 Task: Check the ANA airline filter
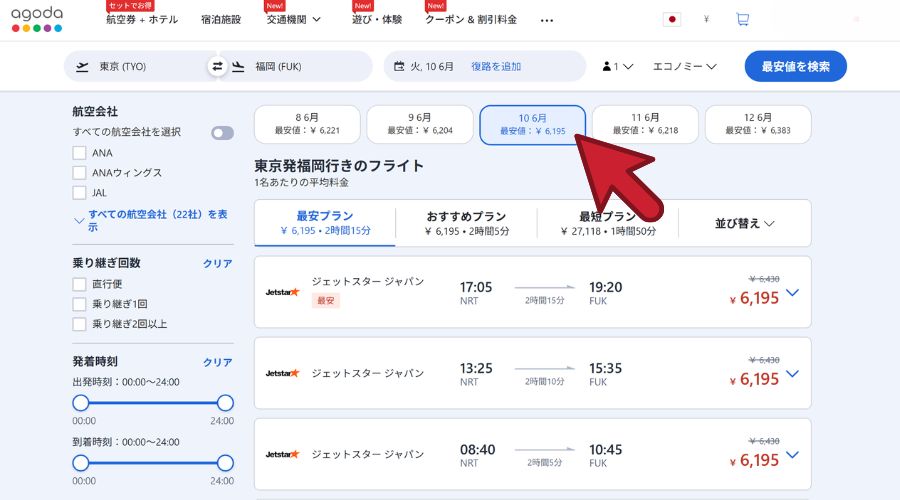(79, 153)
